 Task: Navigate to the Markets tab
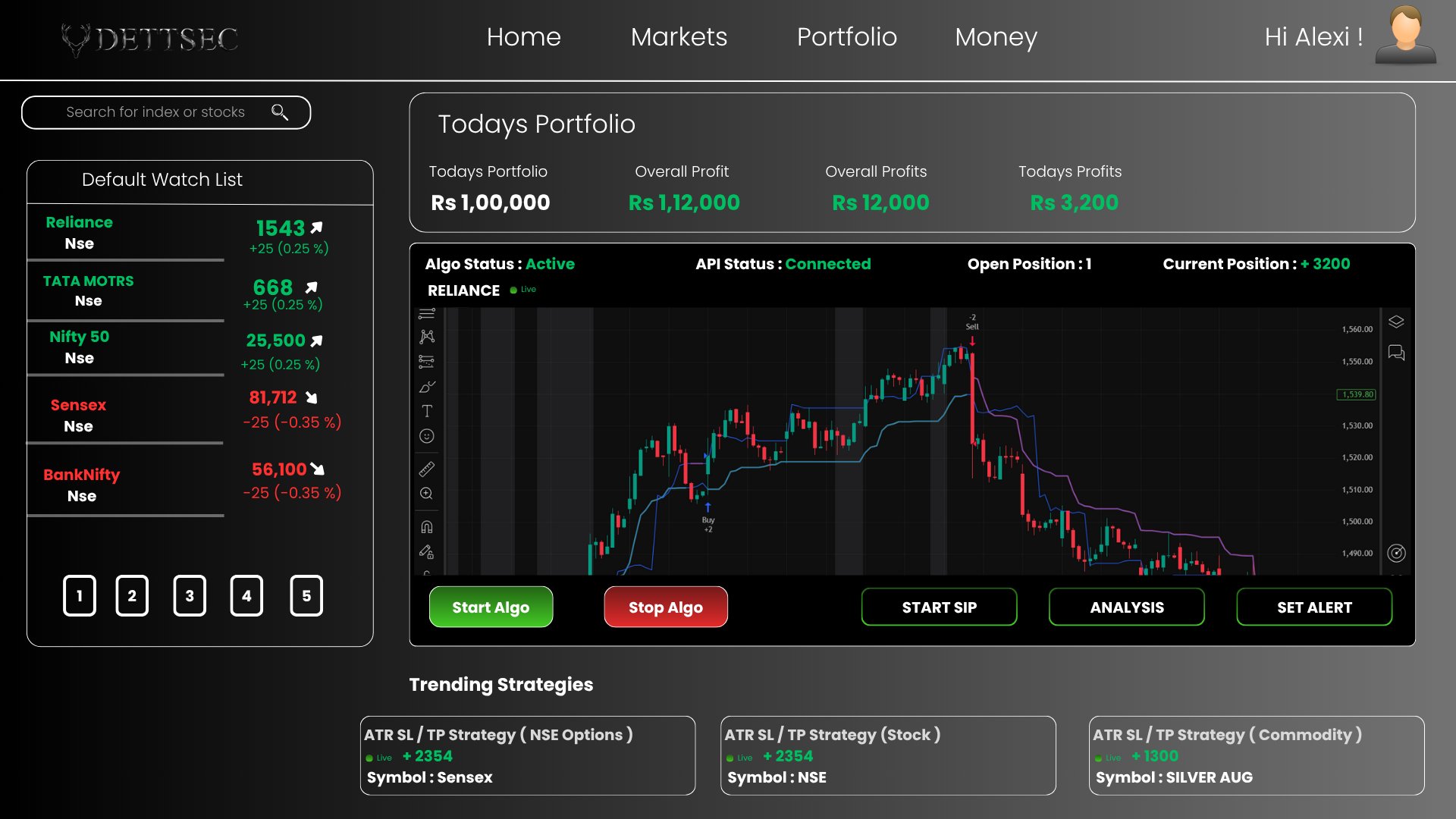pyautogui.click(x=679, y=36)
